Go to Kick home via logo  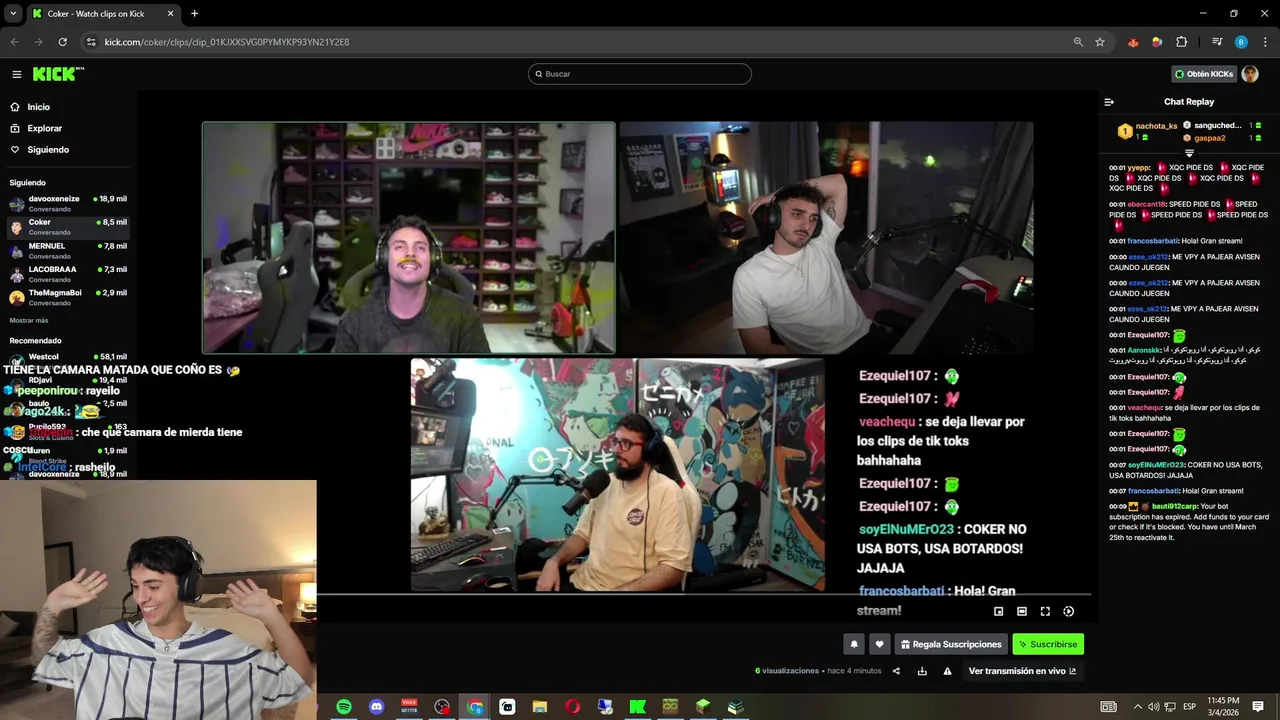pos(58,74)
